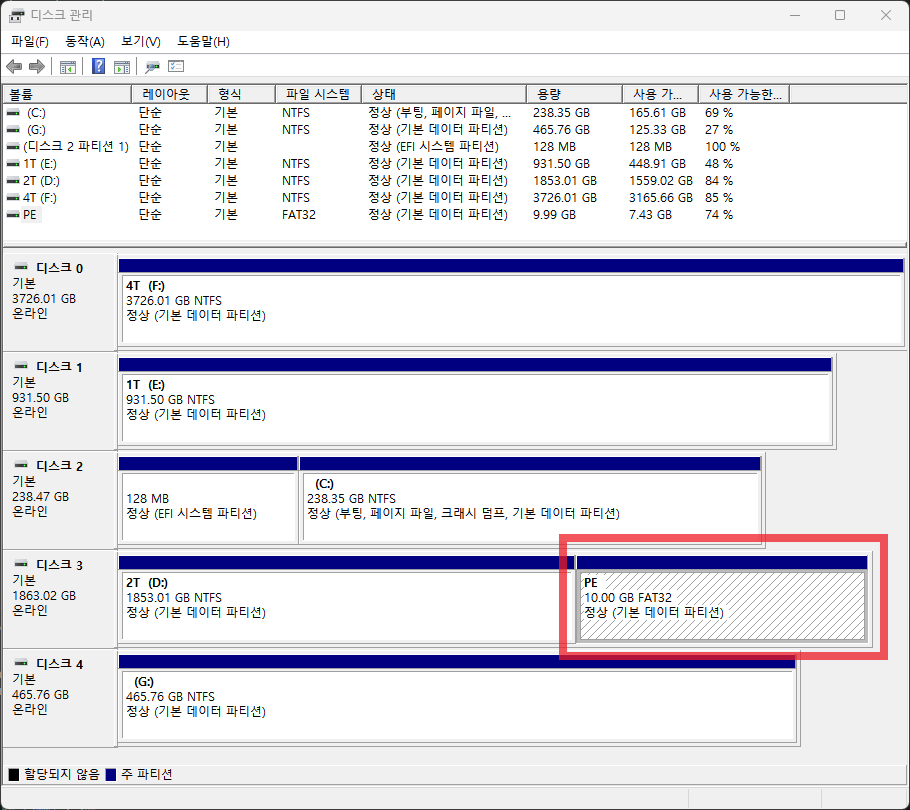
Task: Open help using the question mark icon
Action: point(96,66)
